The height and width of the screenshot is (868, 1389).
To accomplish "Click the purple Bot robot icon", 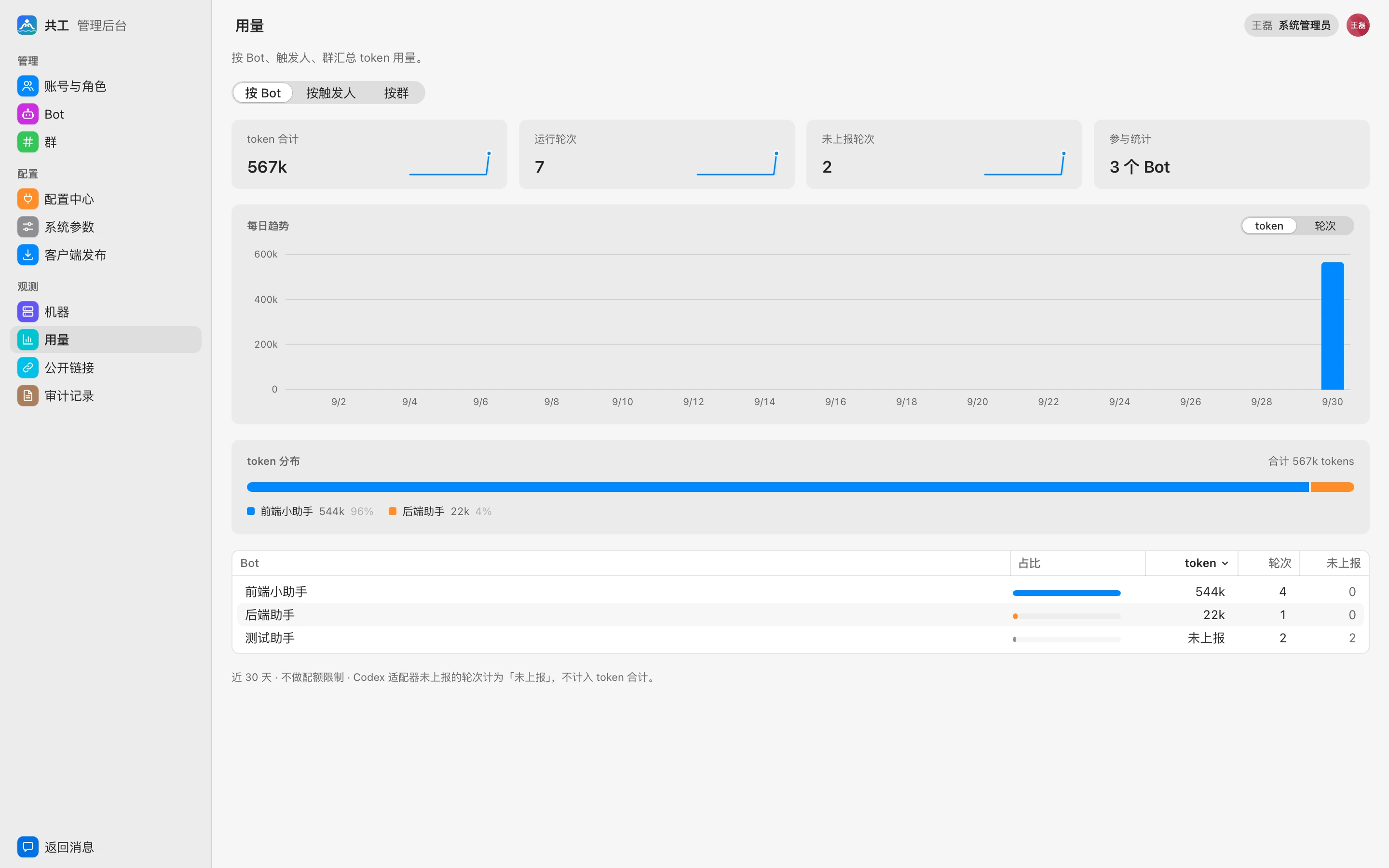I will click(x=27, y=114).
